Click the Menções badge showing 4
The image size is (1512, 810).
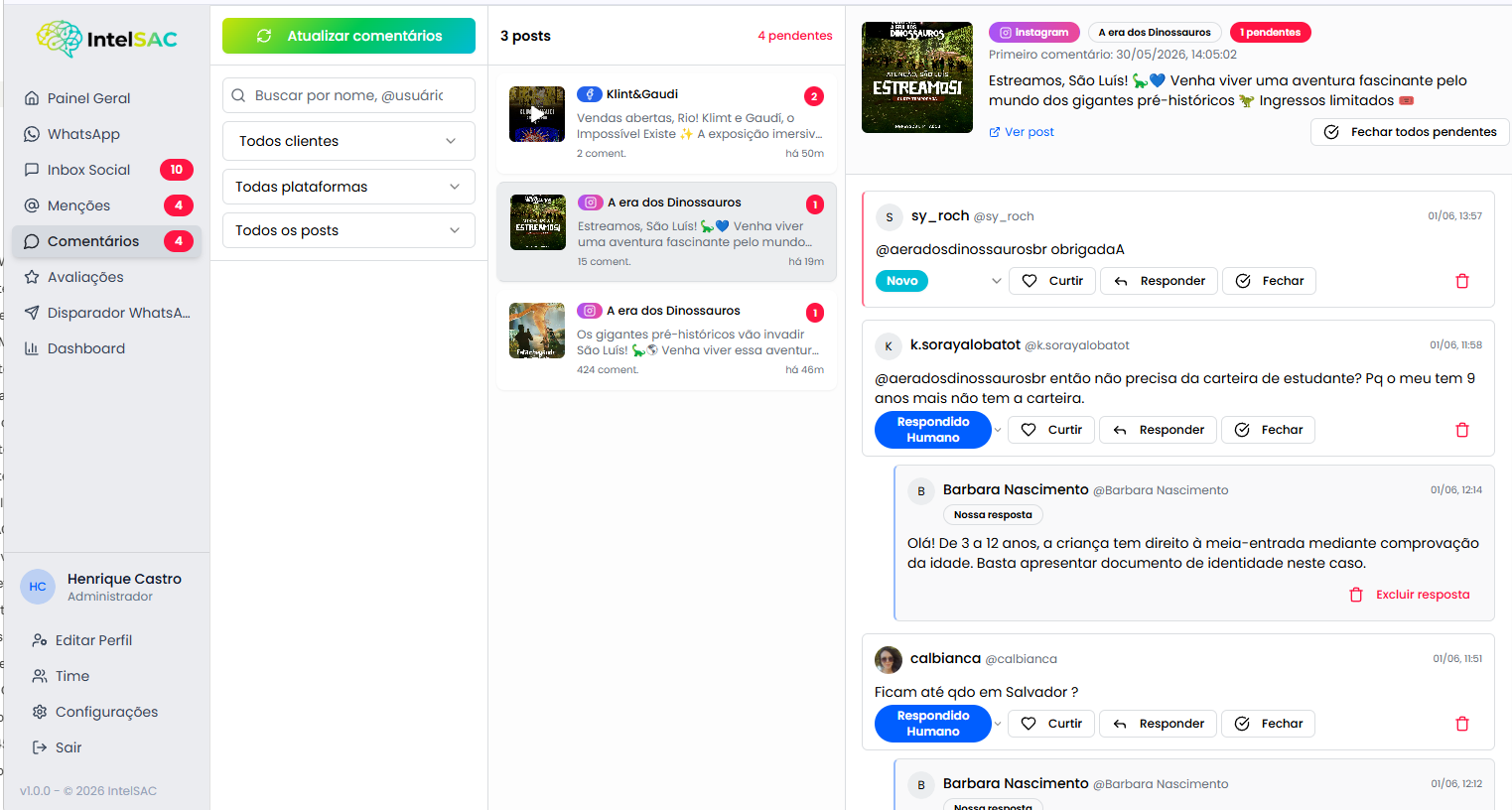(179, 205)
